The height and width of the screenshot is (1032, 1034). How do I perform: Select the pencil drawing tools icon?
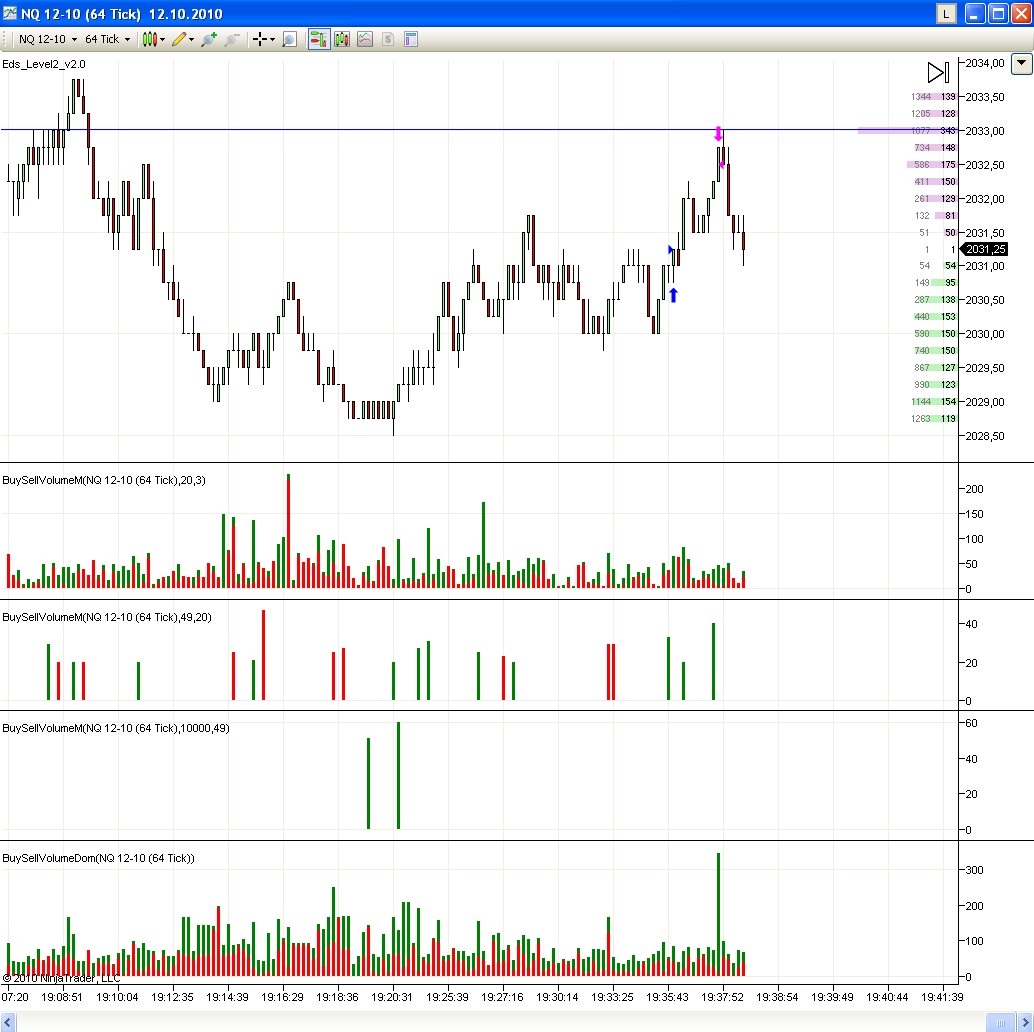[179, 39]
